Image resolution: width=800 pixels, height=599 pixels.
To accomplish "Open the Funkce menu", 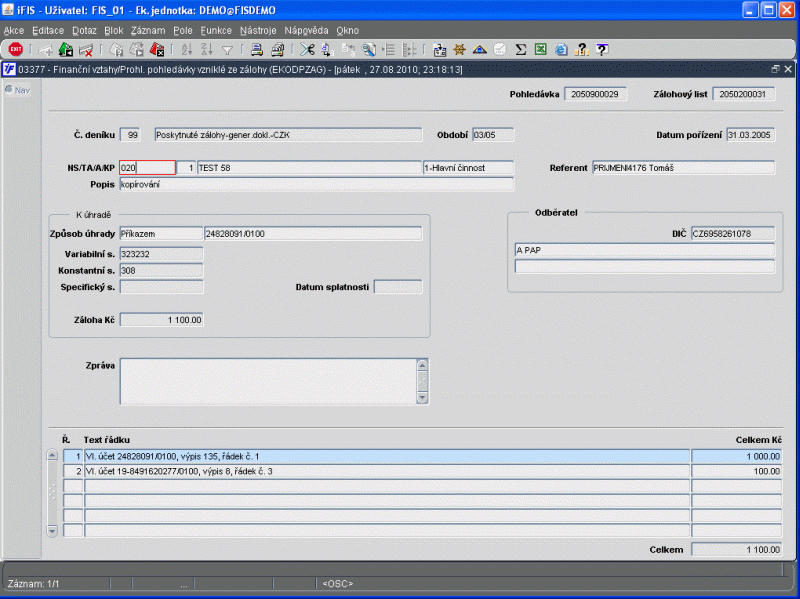I will click(x=216, y=31).
